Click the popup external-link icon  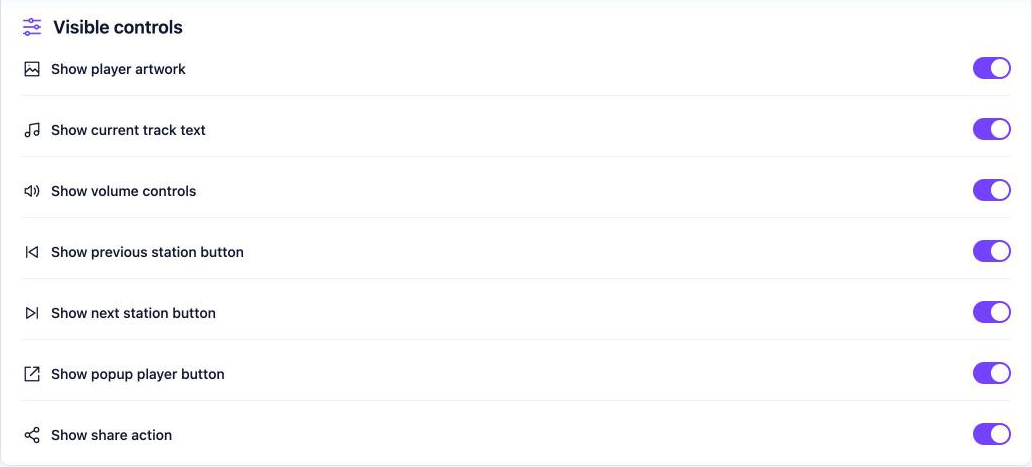point(32,374)
